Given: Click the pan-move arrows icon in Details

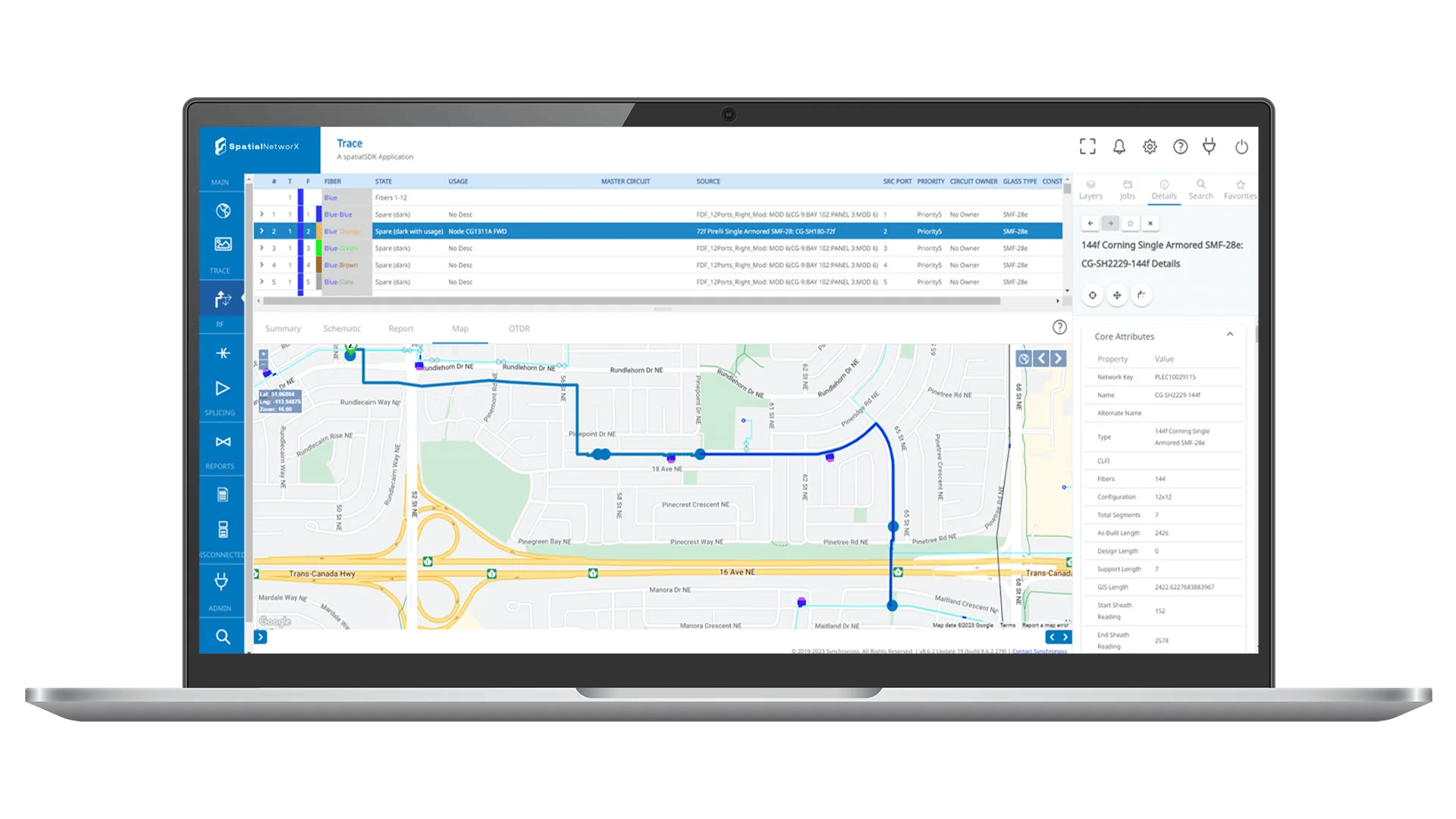Looking at the screenshot, I should point(1117,295).
